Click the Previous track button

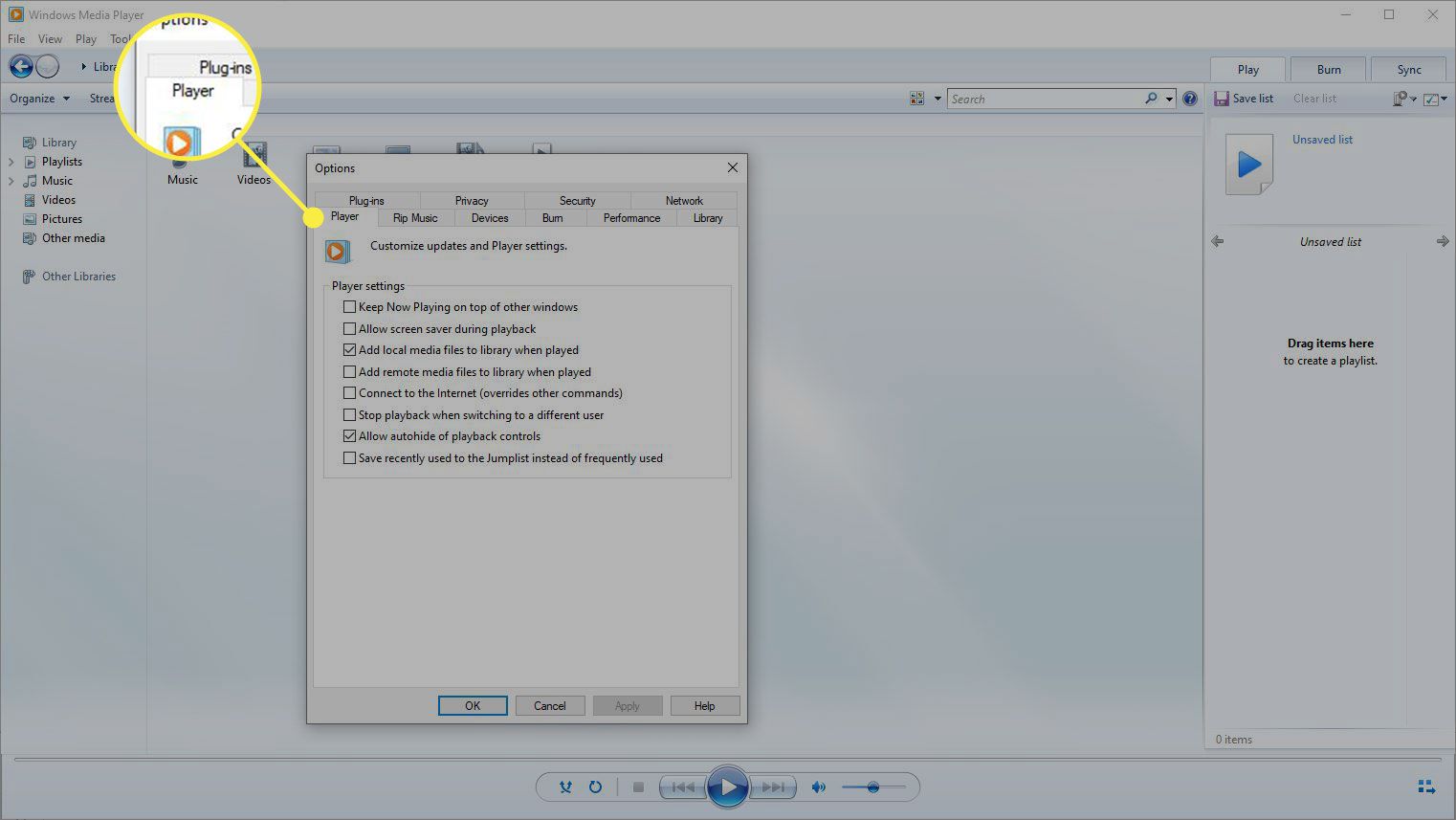[683, 787]
